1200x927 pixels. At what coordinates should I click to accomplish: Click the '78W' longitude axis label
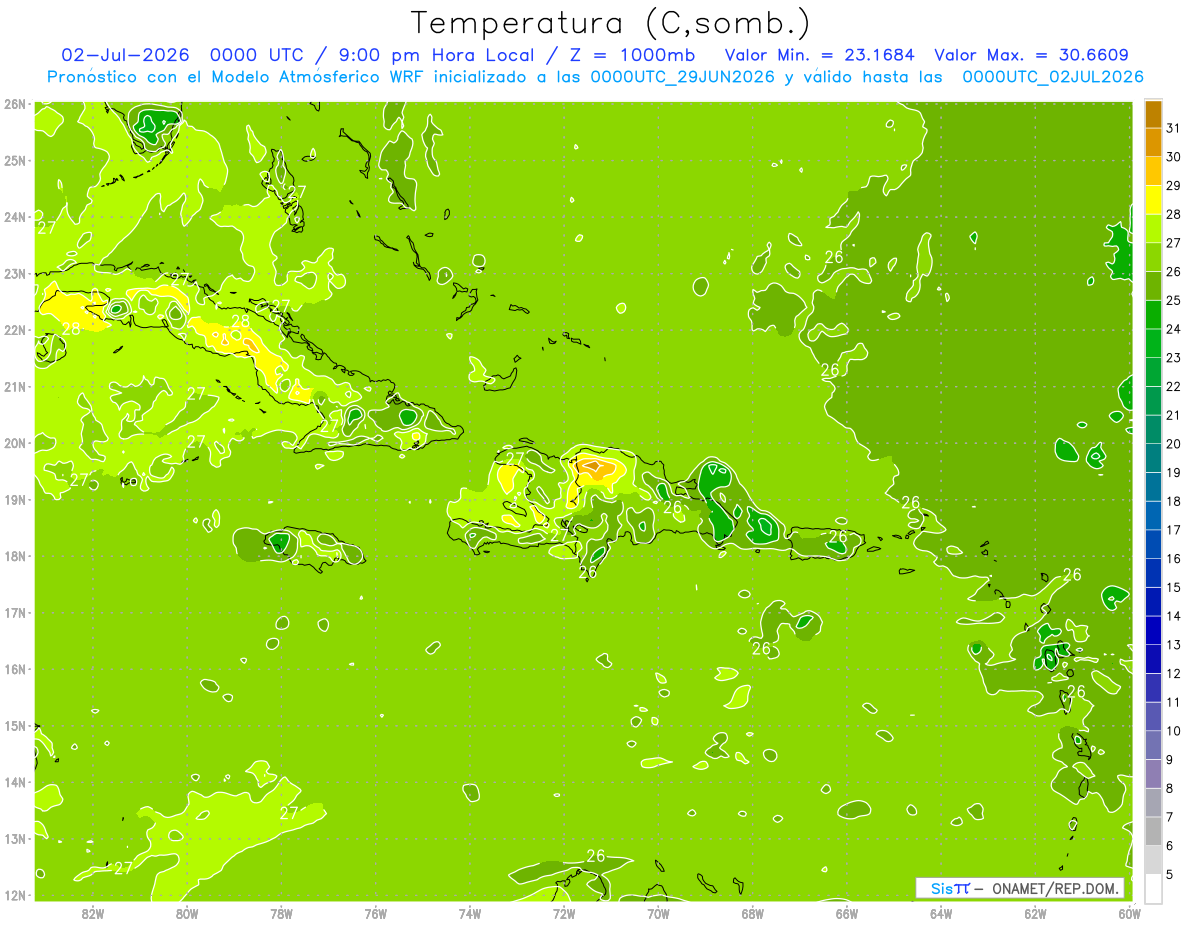[x=281, y=912]
